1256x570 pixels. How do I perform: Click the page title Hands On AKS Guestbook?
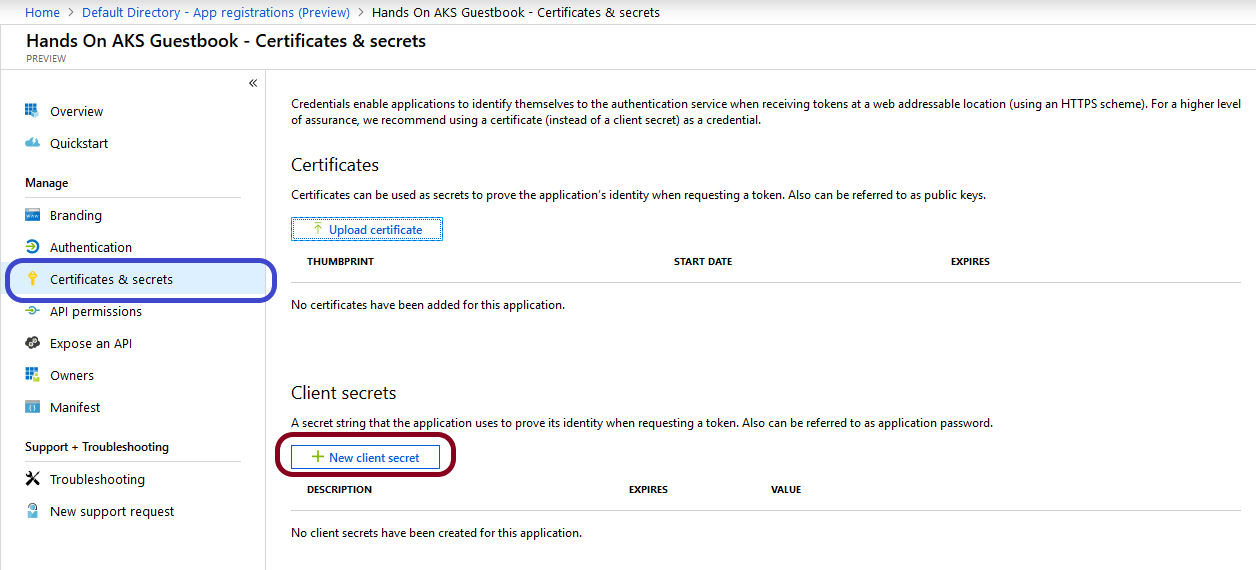(226, 41)
